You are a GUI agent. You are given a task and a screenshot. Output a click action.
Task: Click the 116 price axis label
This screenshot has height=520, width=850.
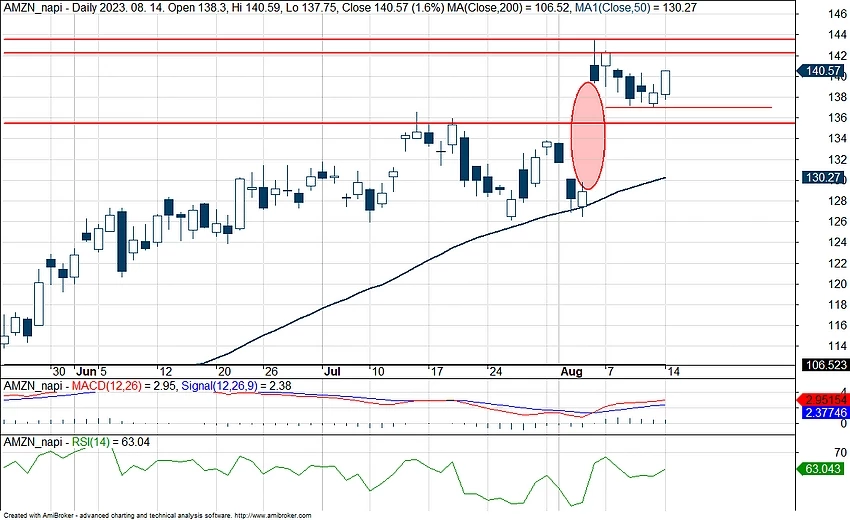[x=838, y=325]
